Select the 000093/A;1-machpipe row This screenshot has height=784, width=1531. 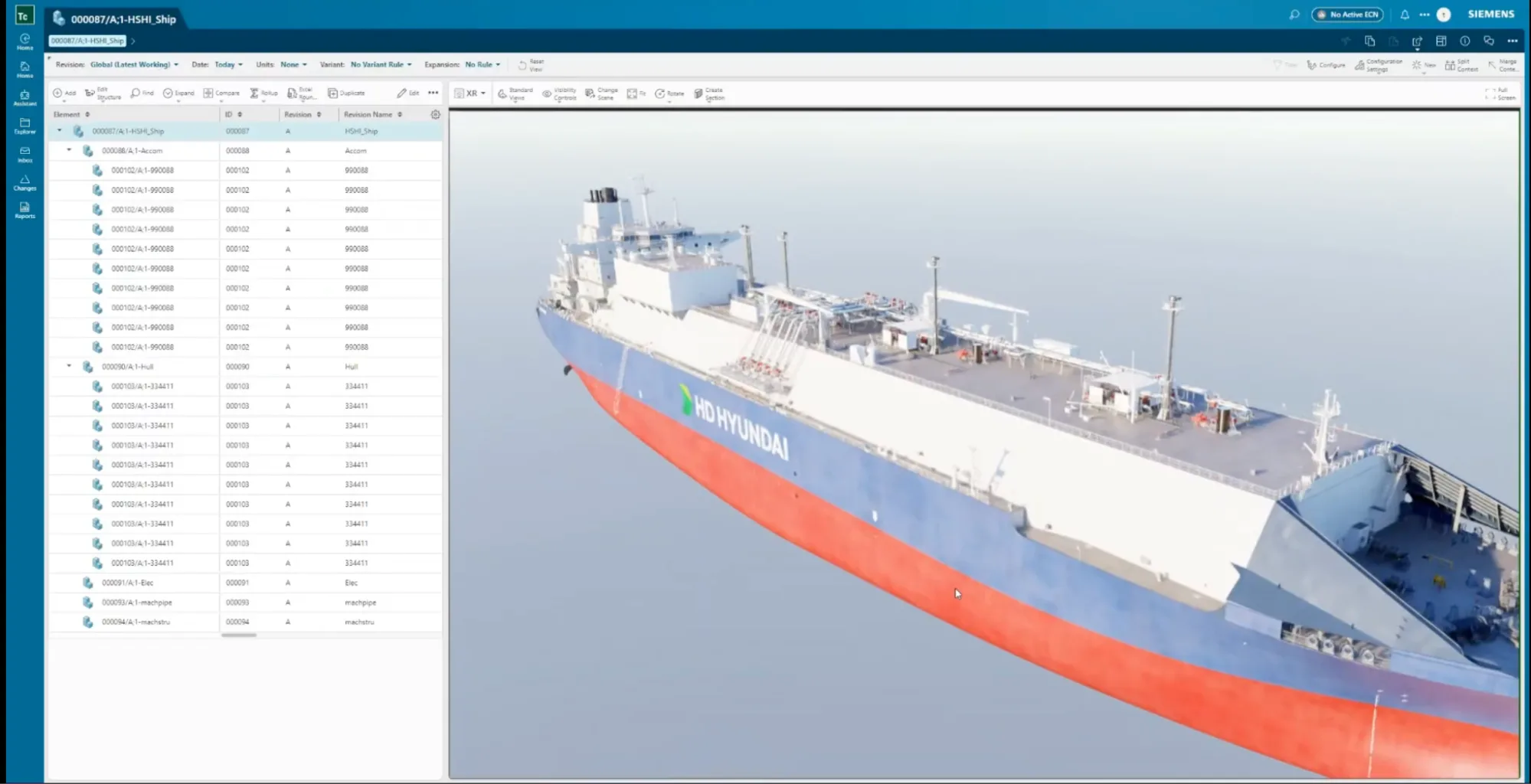(x=245, y=603)
